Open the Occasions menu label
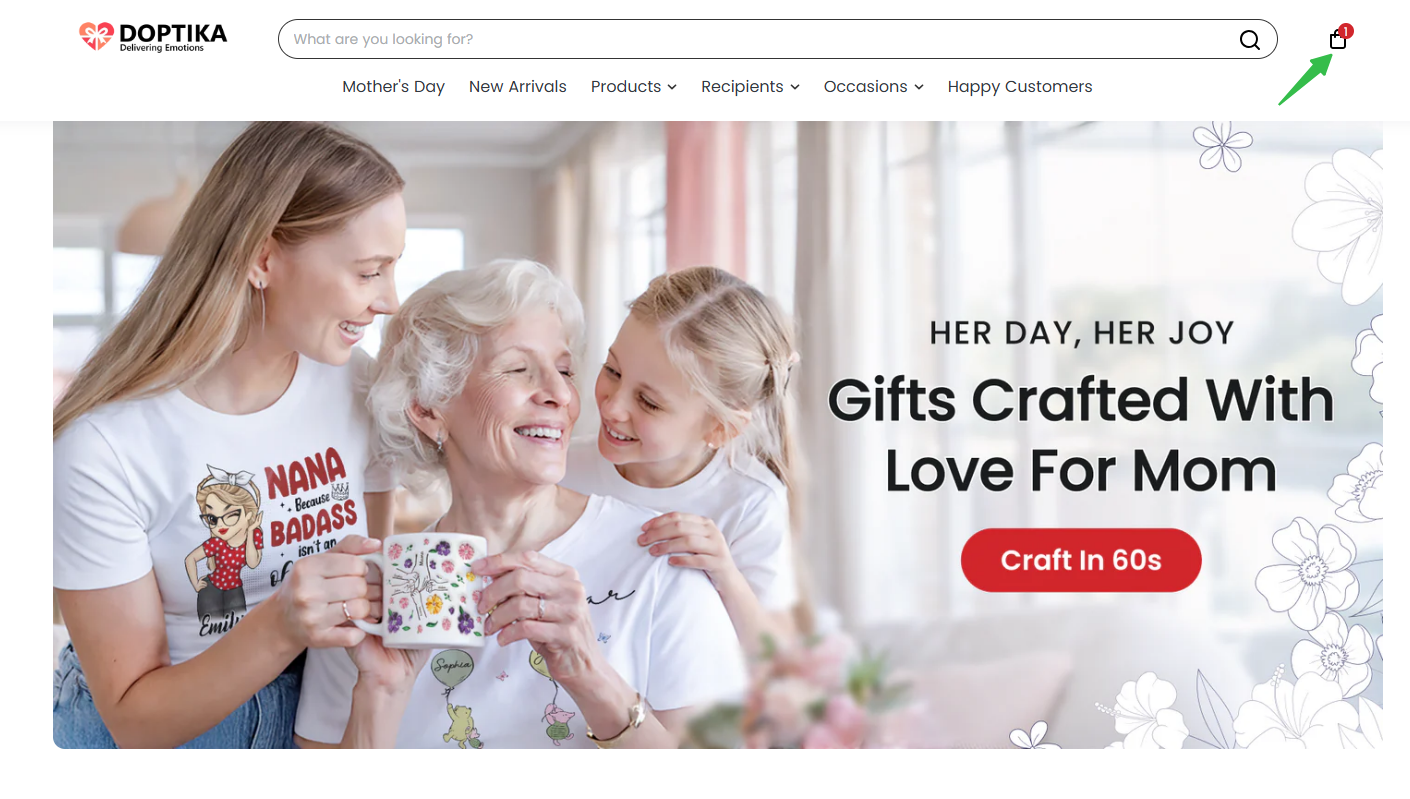The width and height of the screenshot is (1410, 799). point(866,87)
